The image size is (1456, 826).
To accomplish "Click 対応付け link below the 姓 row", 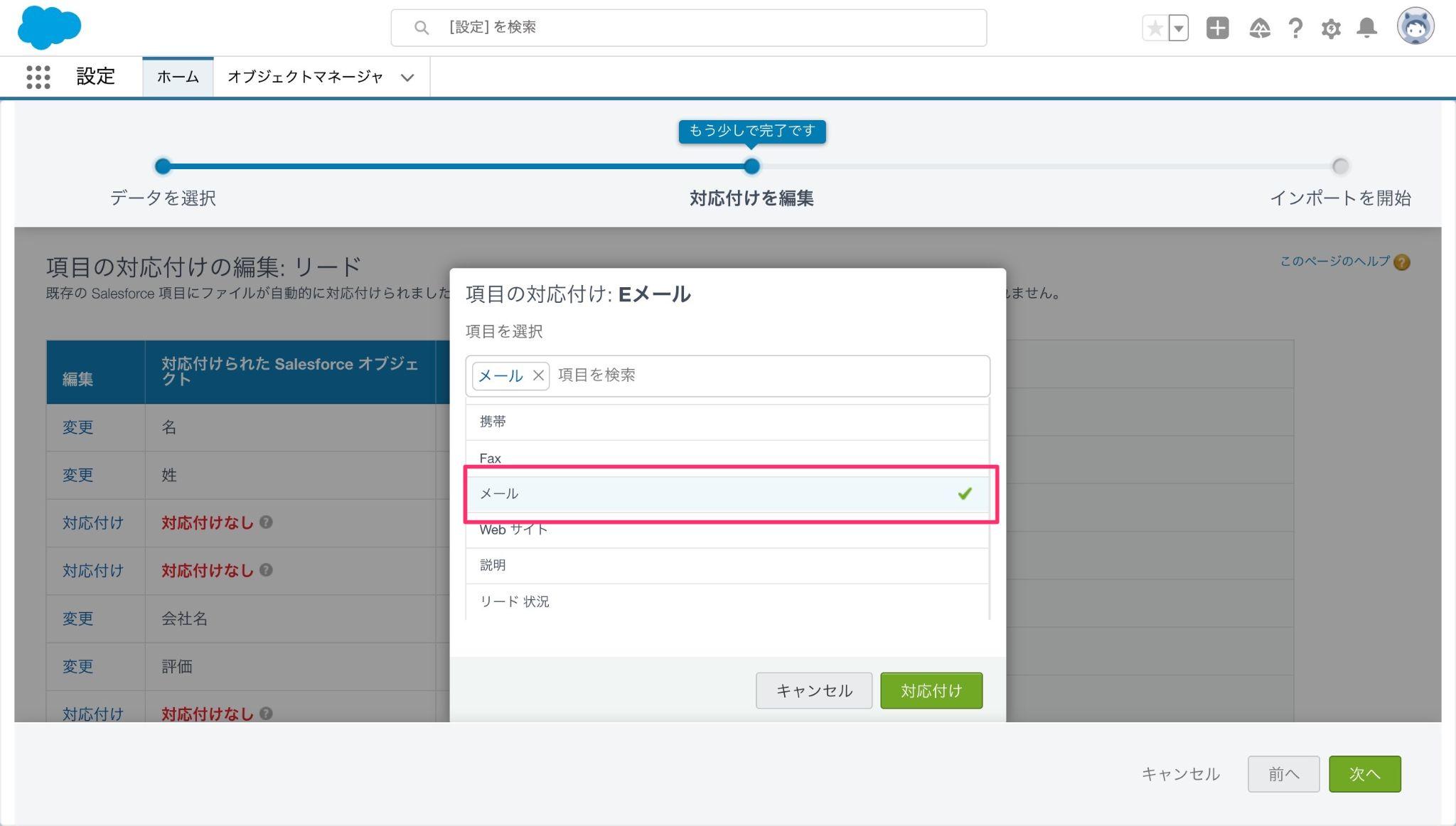I will coord(93,523).
